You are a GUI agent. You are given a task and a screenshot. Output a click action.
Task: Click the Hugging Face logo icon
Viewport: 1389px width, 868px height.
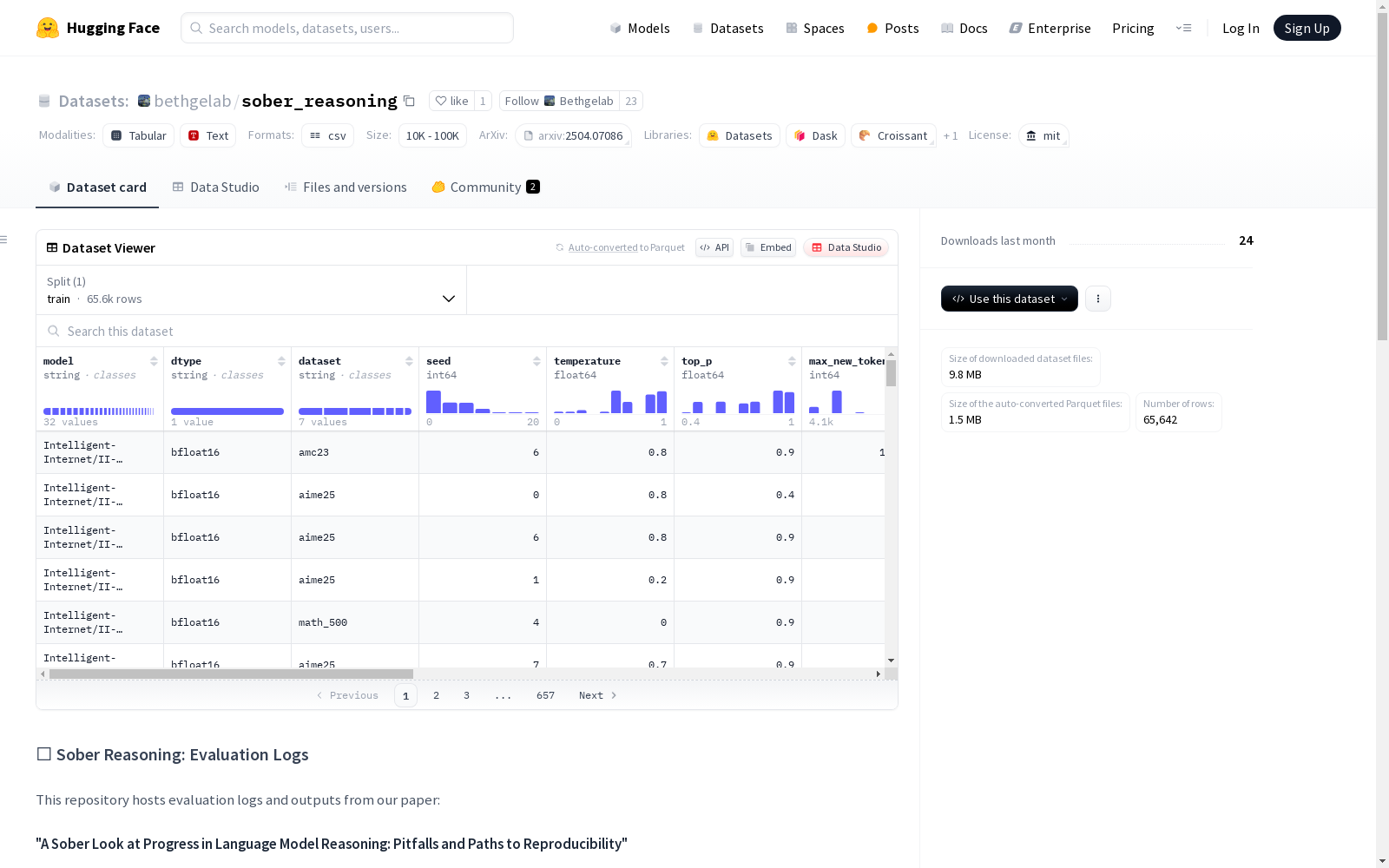tap(48, 28)
